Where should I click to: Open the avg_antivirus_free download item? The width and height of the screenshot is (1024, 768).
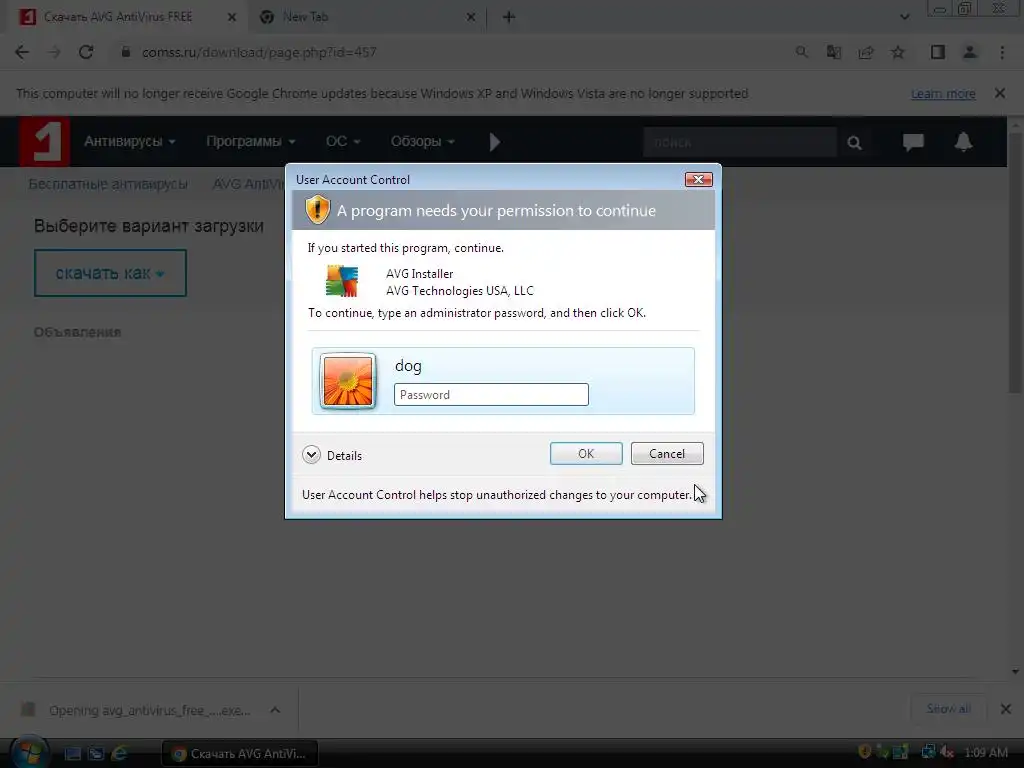pos(137,710)
